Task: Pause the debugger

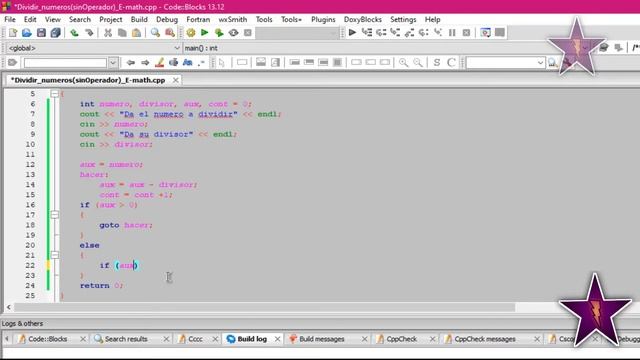Action: [452, 33]
